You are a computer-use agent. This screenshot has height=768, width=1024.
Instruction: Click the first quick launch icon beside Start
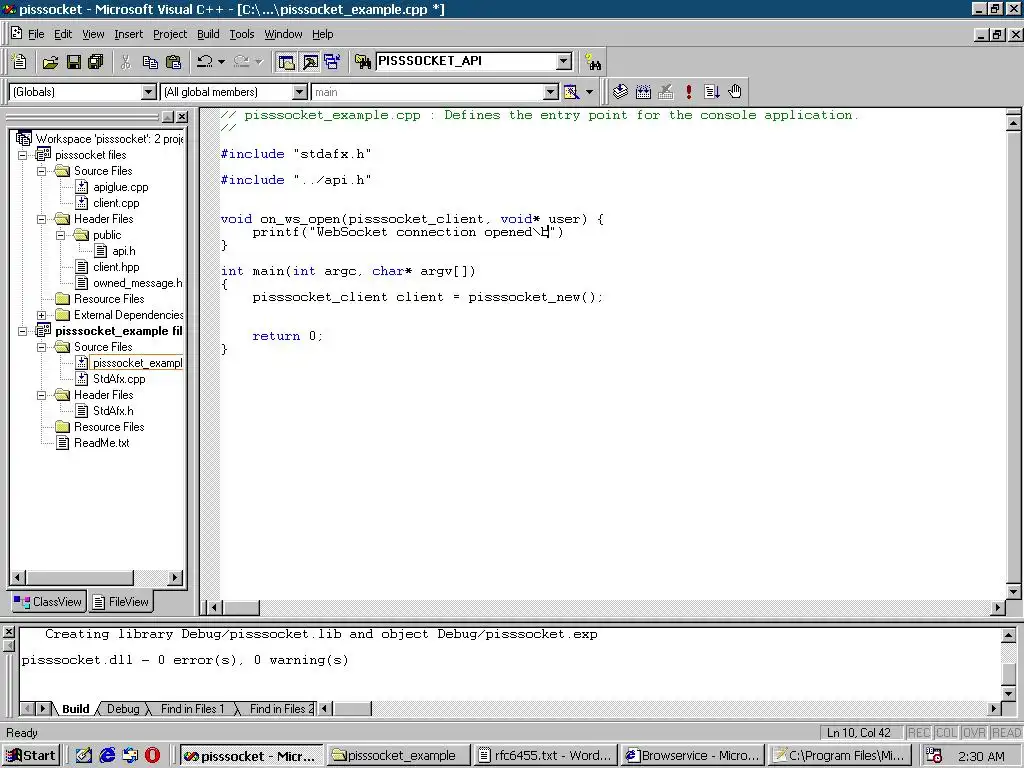[x=84, y=756]
